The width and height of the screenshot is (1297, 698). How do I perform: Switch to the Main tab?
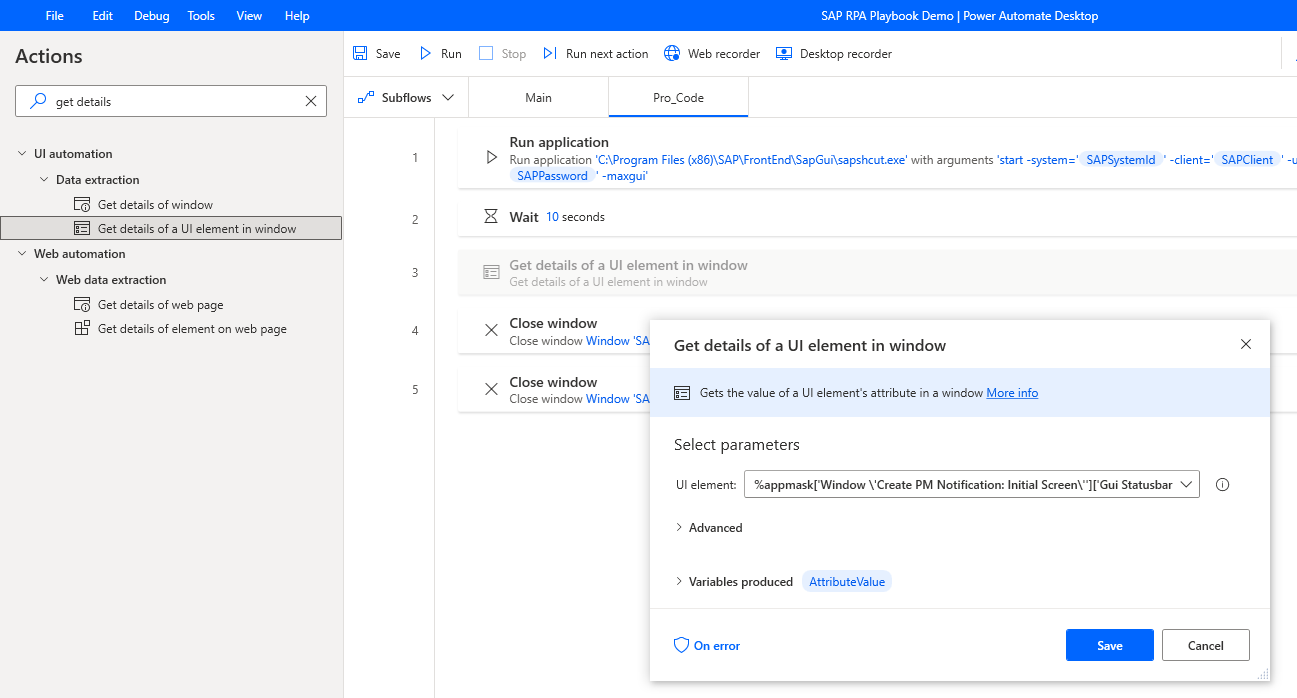pyautogui.click(x=538, y=97)
